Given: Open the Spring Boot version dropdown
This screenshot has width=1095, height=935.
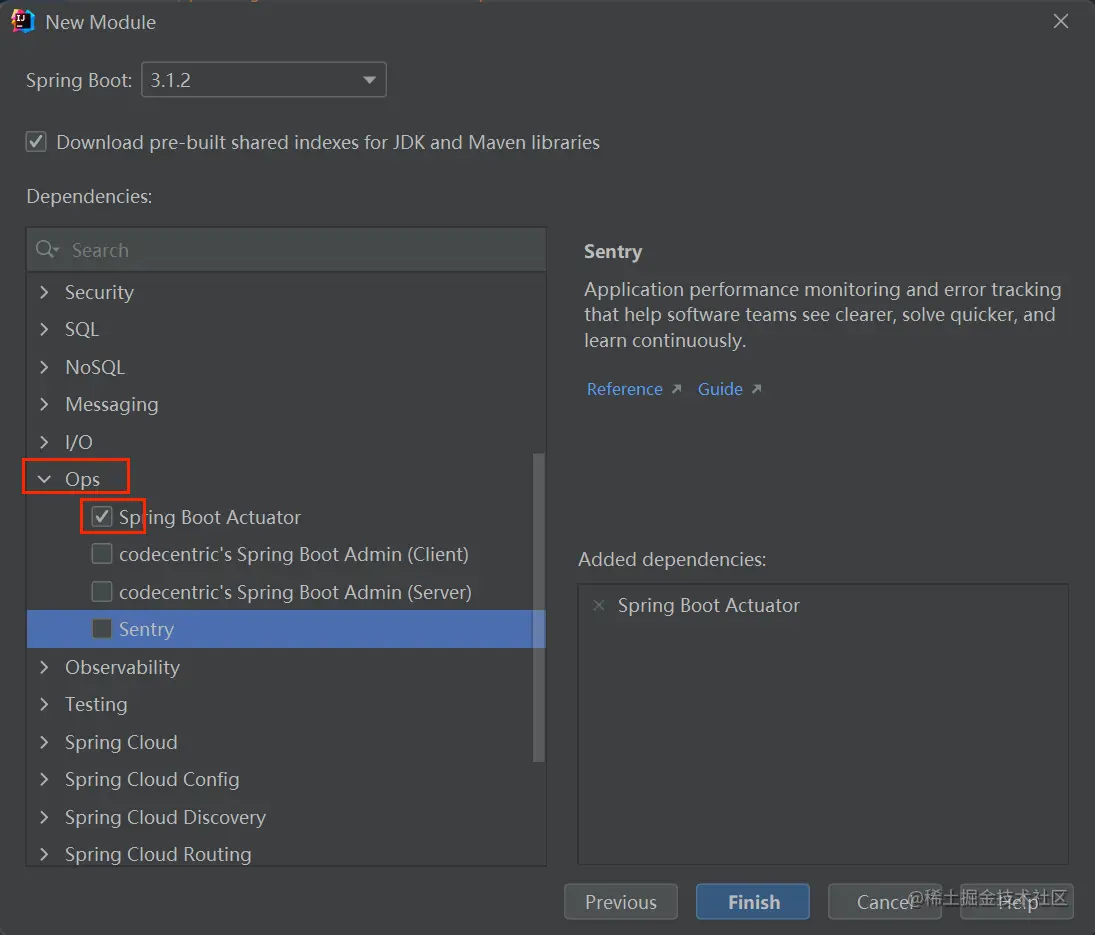Looking at the screenshot, I should (264, 80).
